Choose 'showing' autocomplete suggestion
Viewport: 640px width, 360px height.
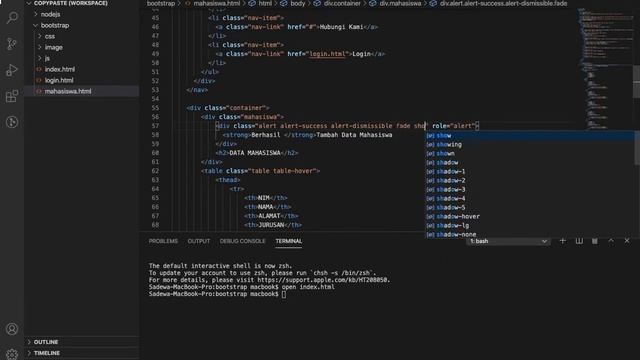pyautogui.click(x=530, y=144)
